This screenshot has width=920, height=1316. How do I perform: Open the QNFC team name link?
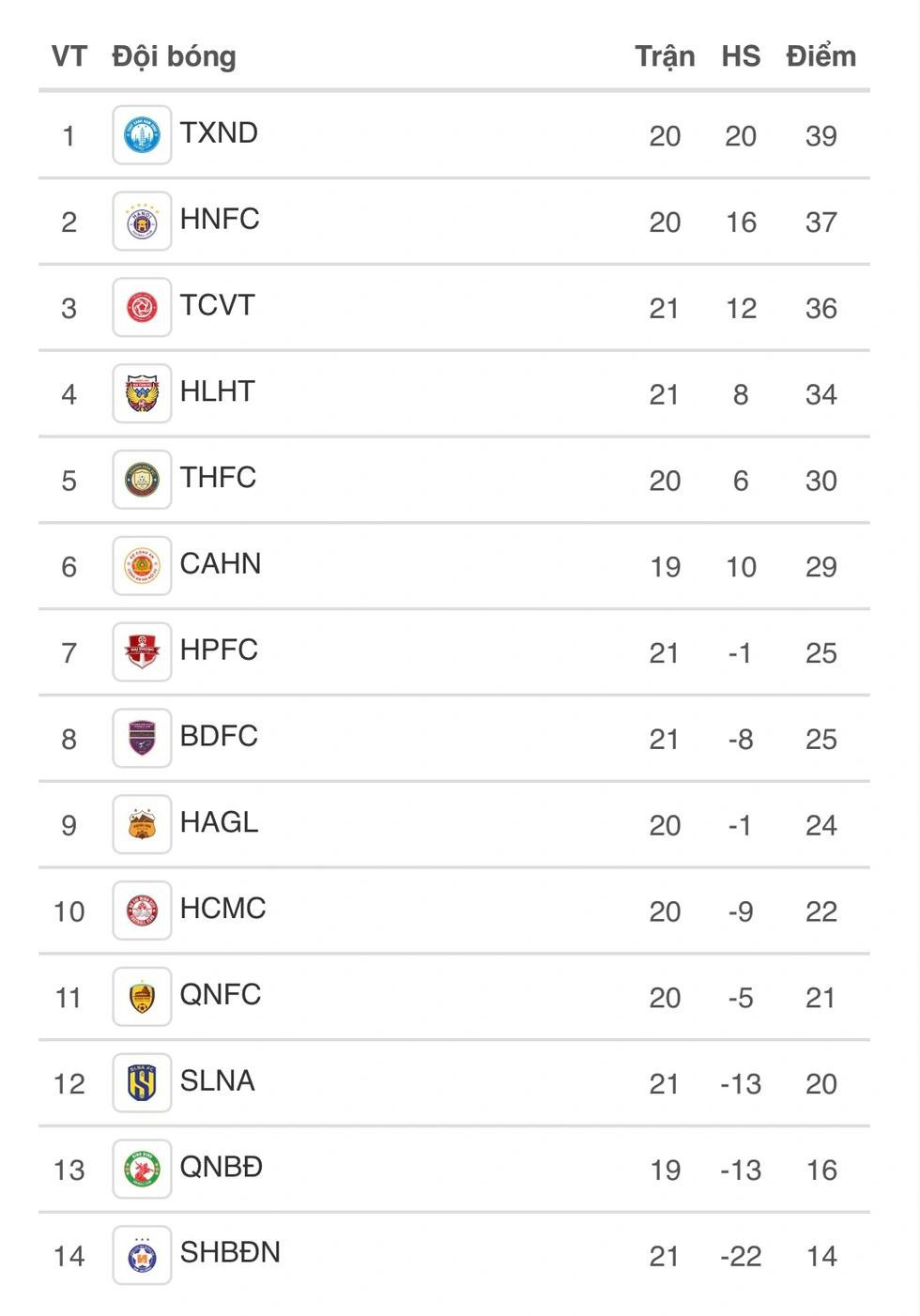(x=221, y=994)
